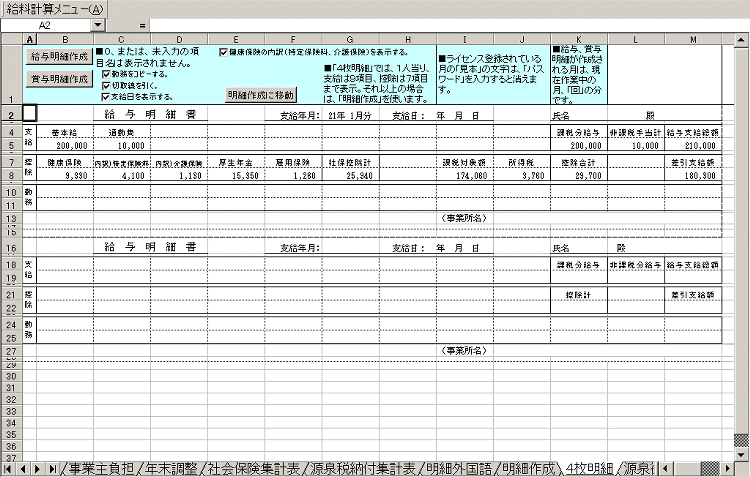Click last-sheet tab navigation arrow

52,468
